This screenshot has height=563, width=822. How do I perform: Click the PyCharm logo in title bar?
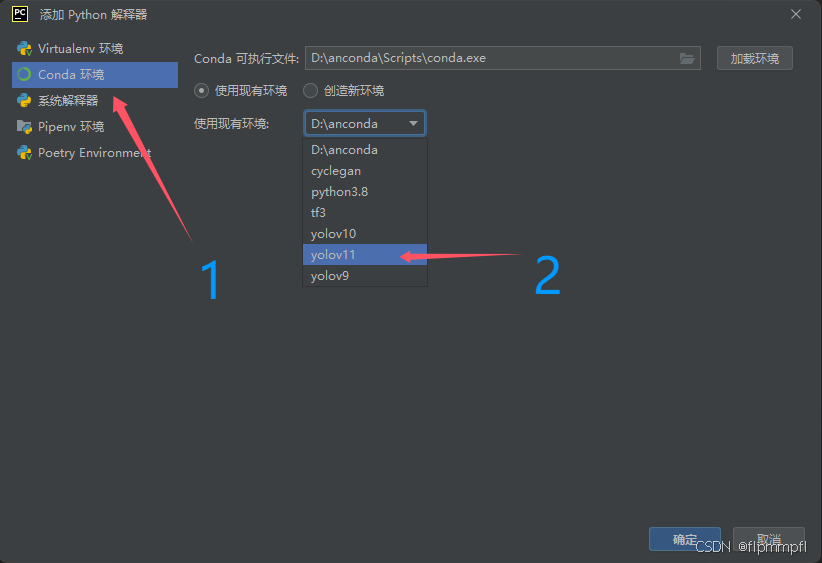[20, 14]
